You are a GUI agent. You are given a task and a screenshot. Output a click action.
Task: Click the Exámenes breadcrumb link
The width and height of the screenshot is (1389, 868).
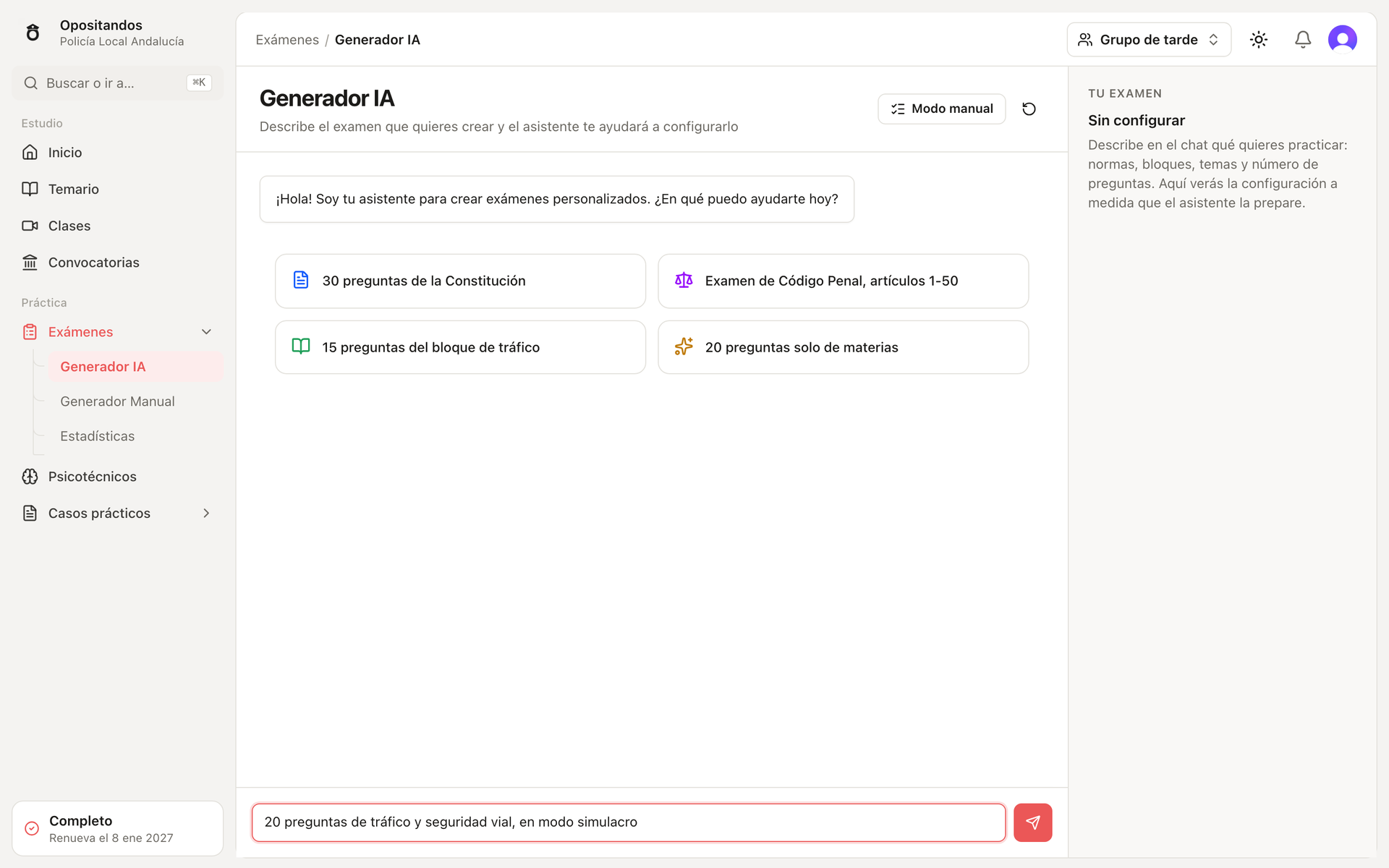click(x=287, y=40)
